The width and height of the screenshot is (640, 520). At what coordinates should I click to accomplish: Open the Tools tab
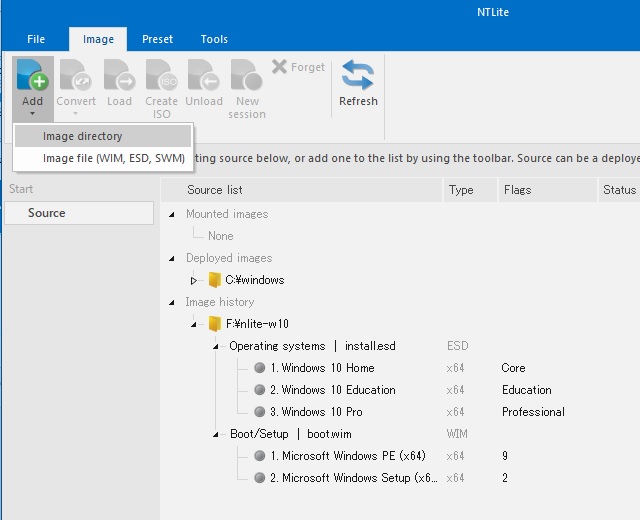(214, 39)
